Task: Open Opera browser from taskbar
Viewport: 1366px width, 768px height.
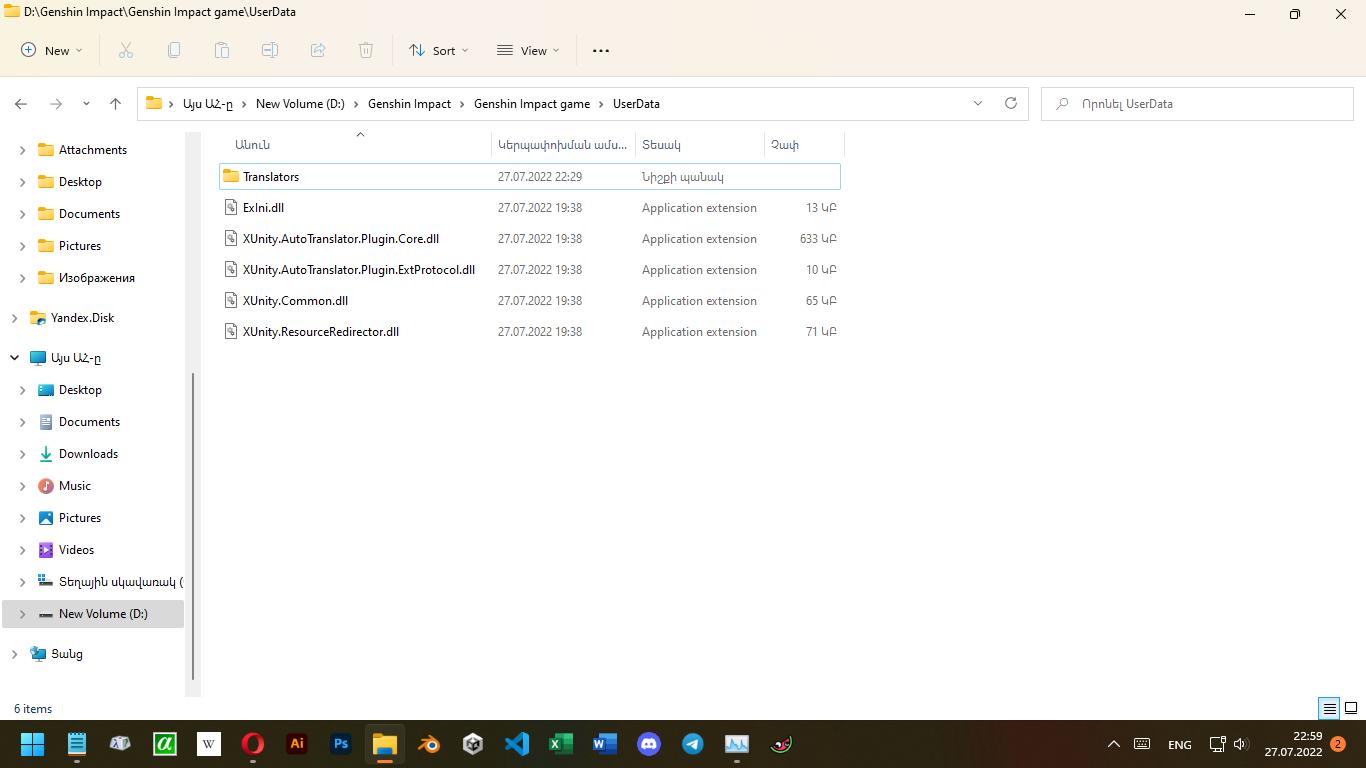Action: point(253,744)
